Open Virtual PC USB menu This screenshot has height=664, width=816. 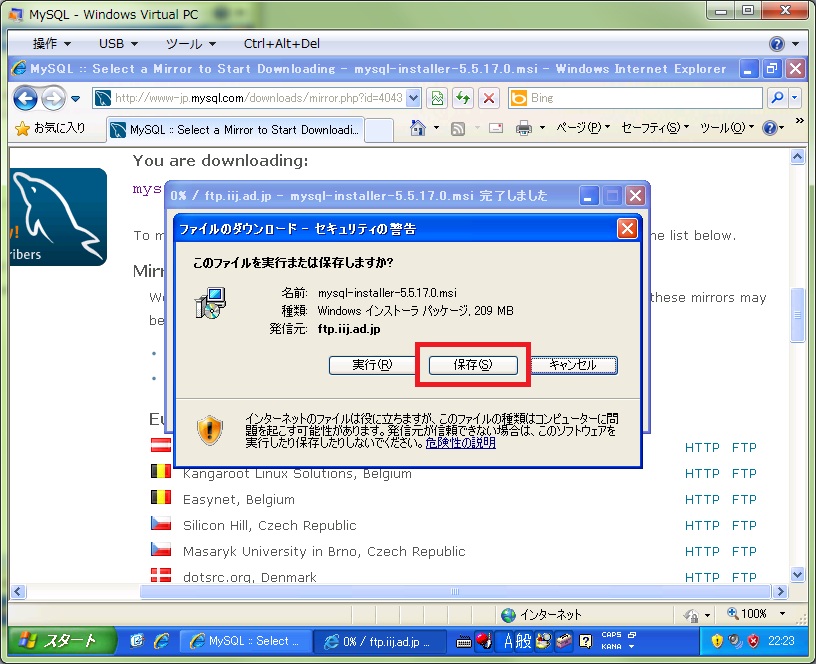point(118,44)
